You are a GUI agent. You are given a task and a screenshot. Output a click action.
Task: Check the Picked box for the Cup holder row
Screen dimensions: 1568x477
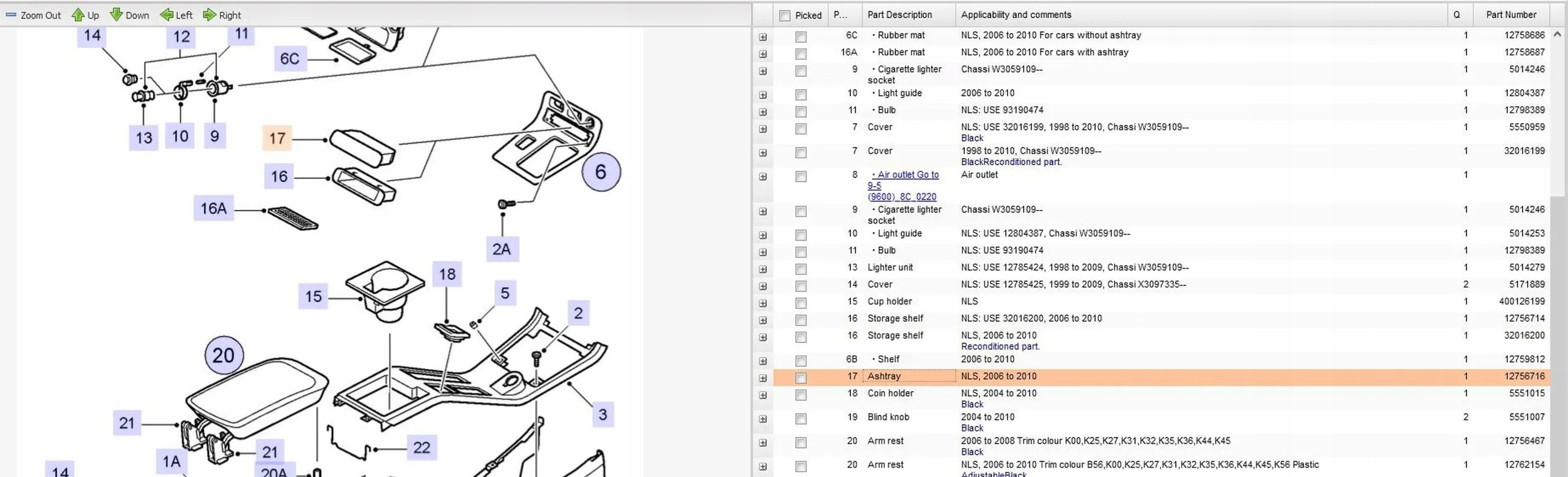click(x=801, y=303)
